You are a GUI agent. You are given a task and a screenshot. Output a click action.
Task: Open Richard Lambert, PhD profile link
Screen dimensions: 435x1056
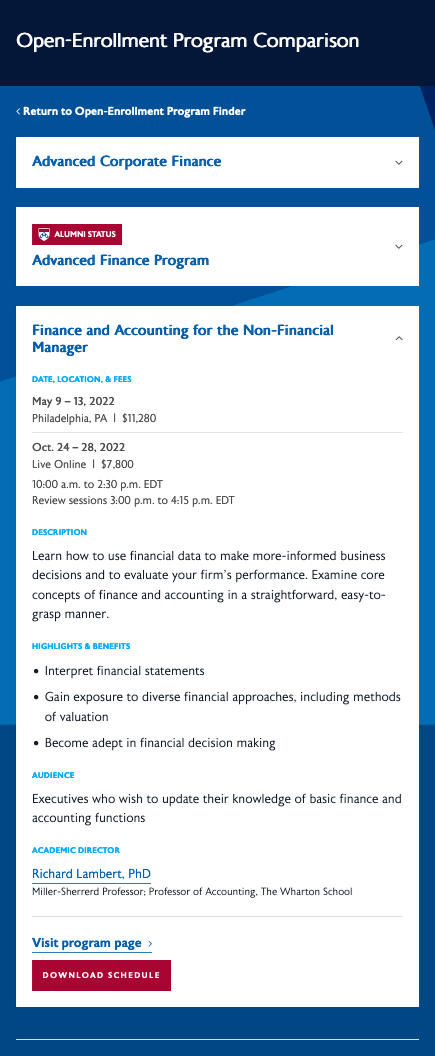point(91,874)
